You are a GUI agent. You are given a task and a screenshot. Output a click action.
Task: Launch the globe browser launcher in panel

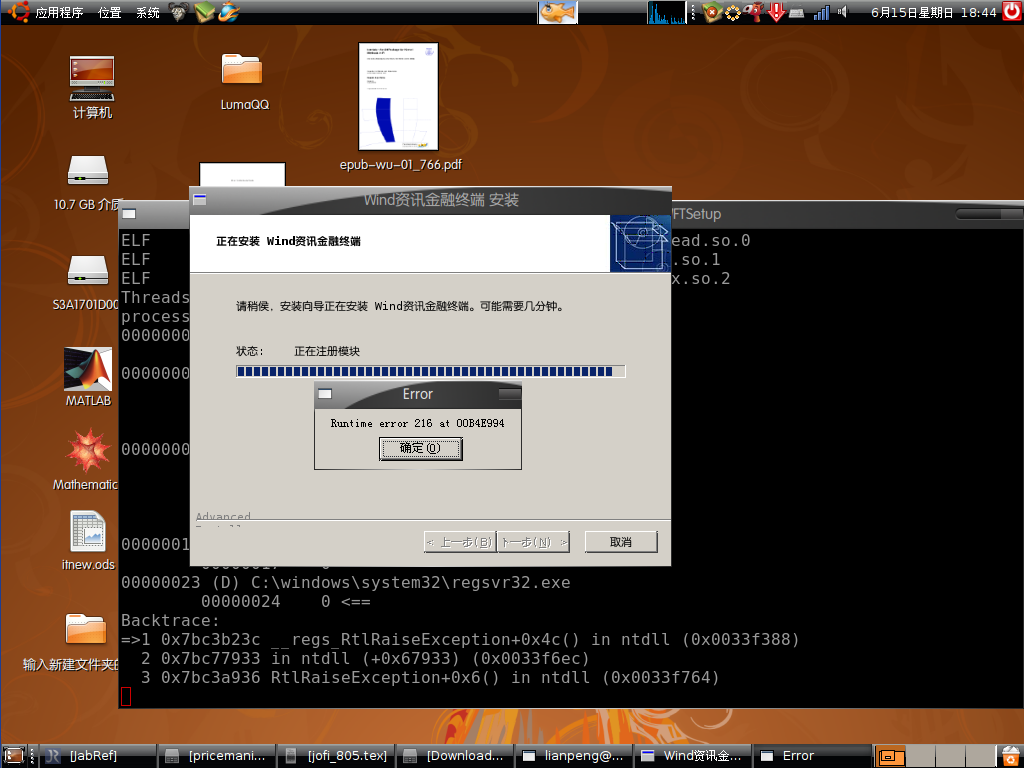point(229,12)
